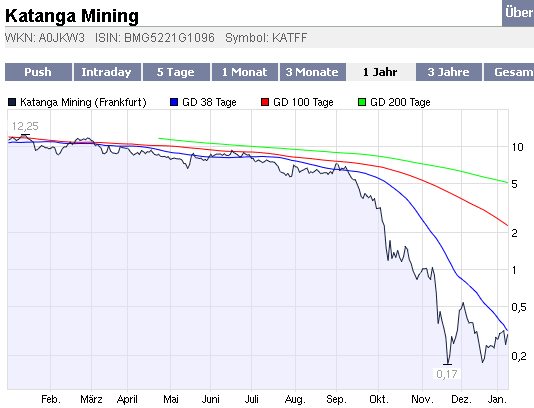This screenshot has height=408, width=534.
Task: Select the GD 100 Tage legend label
Action: coord(303,102)
